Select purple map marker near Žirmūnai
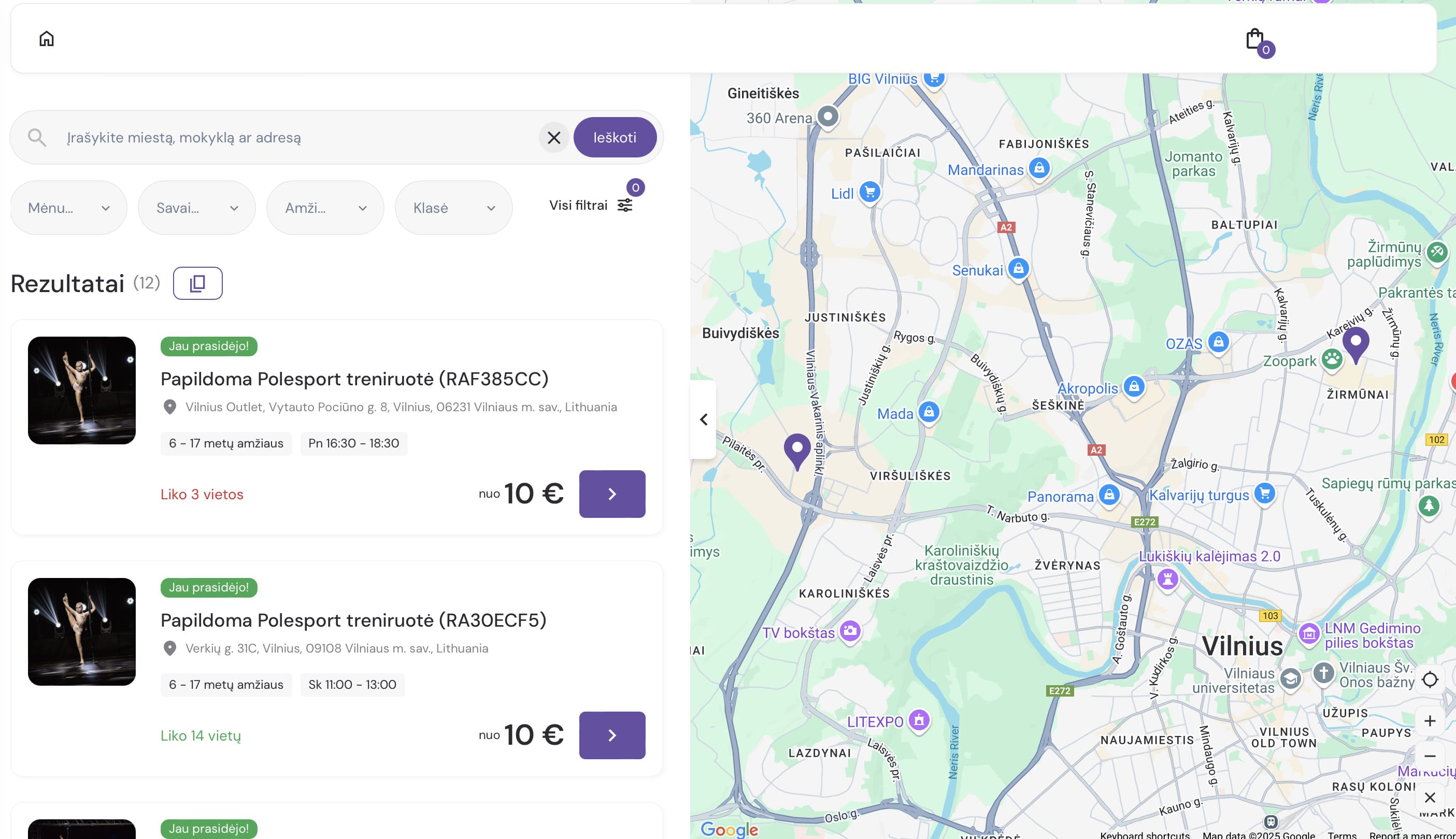The width and height of the screenshot is (1456, 839). coord(1355,345)
